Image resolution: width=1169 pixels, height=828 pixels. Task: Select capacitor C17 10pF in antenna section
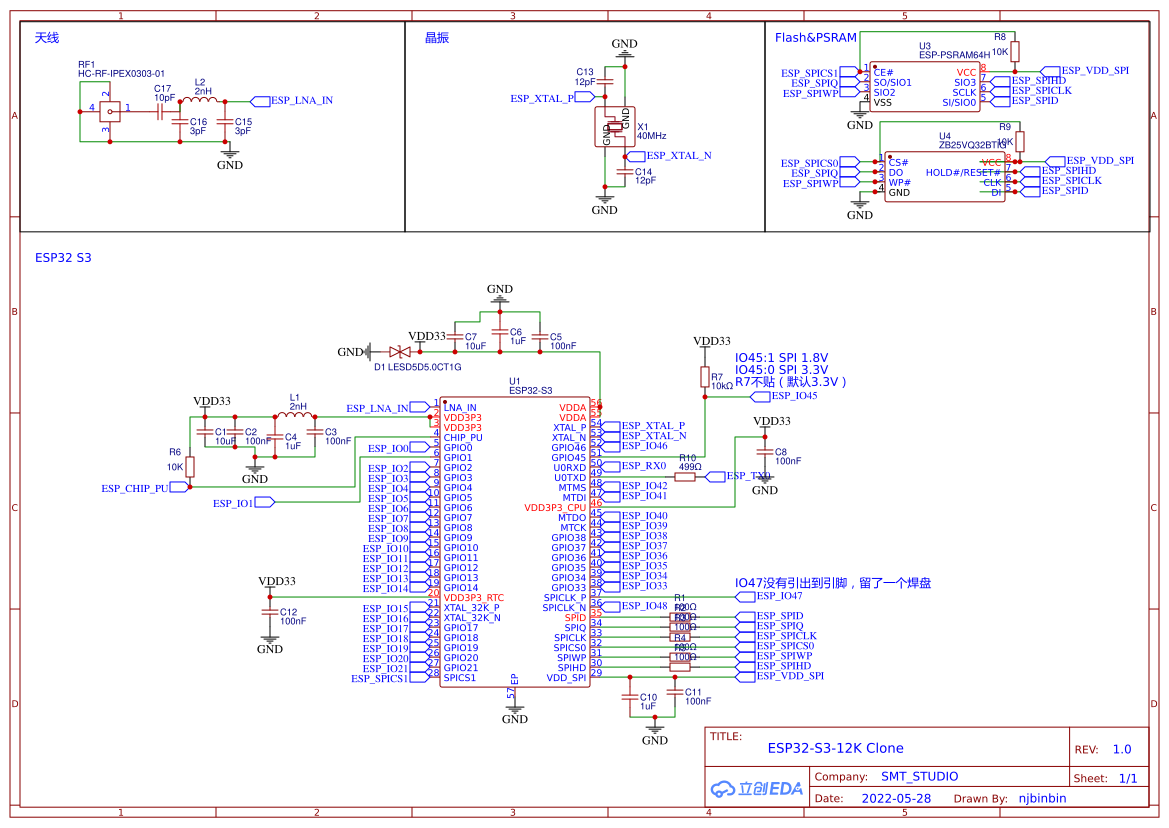(x=160, y=112)
